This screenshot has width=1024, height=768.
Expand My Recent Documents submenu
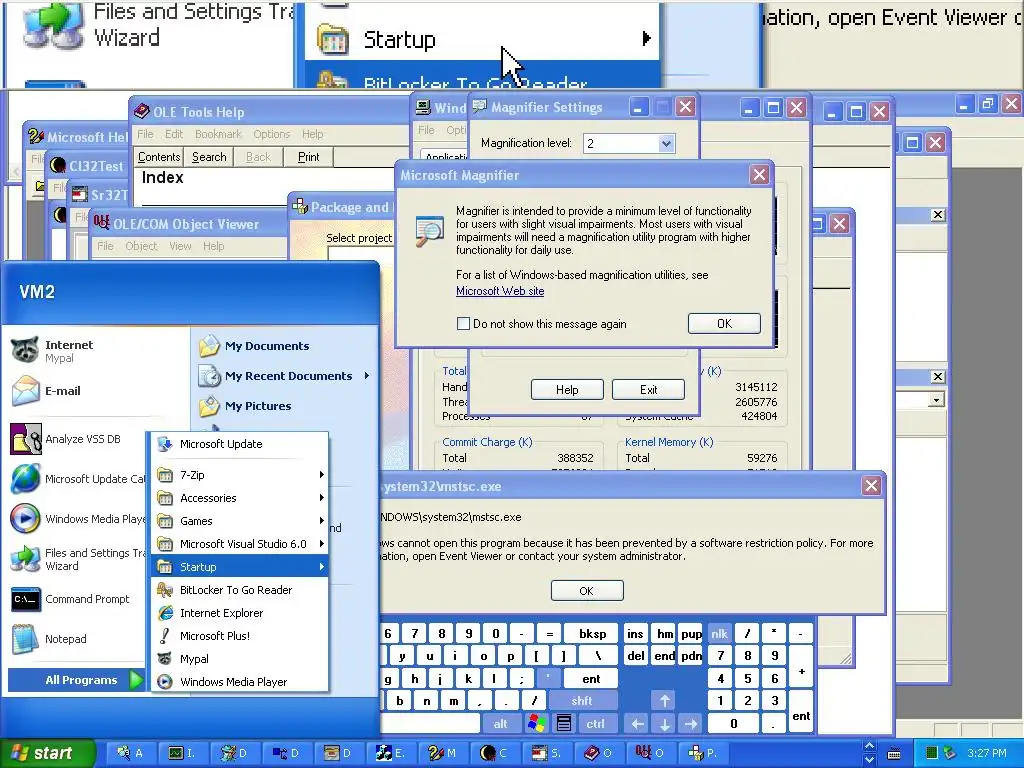285,376
